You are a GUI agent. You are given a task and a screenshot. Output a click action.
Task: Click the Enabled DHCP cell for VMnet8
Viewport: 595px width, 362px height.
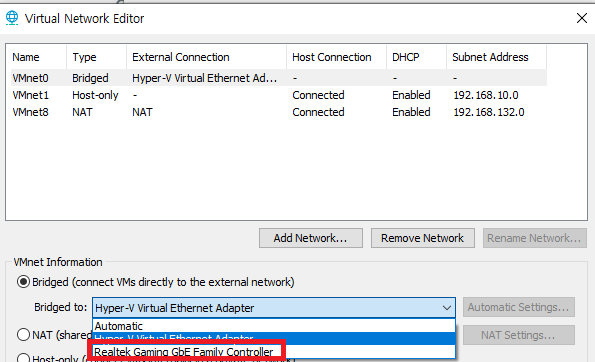(411, 112)
